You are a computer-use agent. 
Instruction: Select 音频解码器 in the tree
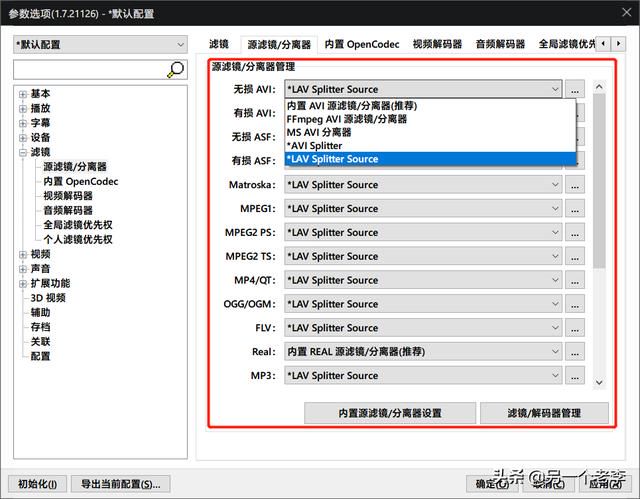[68, 211]
